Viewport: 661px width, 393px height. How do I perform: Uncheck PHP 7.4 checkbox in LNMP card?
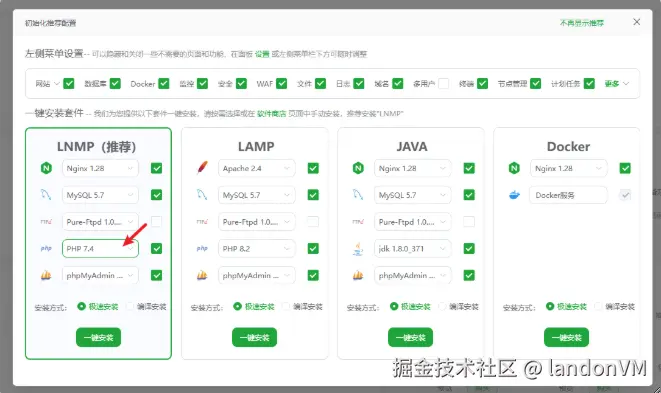point(156,248)
